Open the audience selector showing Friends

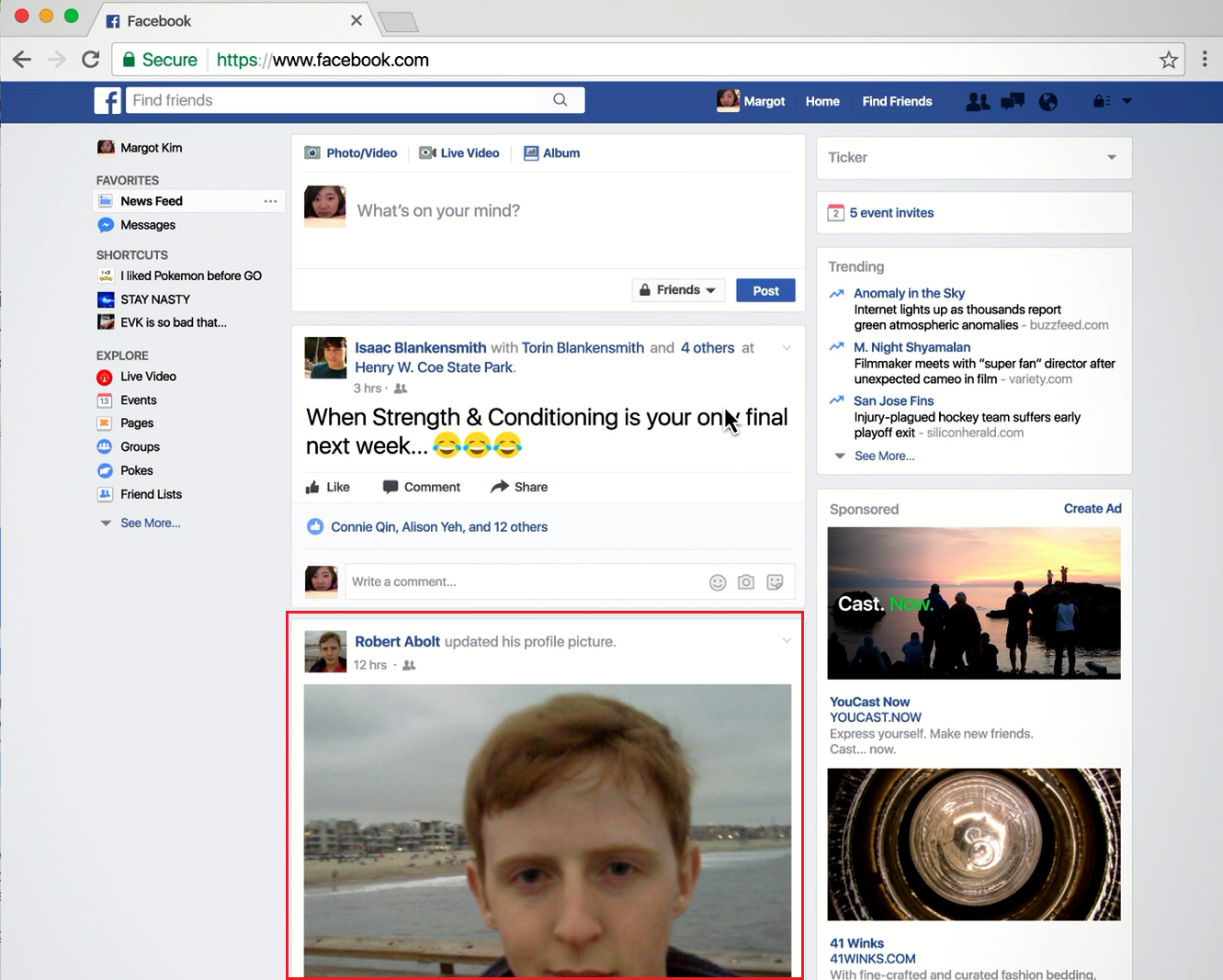677,289
